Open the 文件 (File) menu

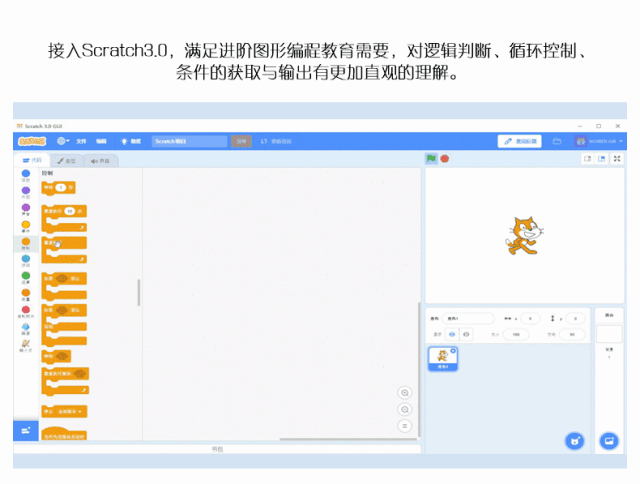[x=81, y=141]
